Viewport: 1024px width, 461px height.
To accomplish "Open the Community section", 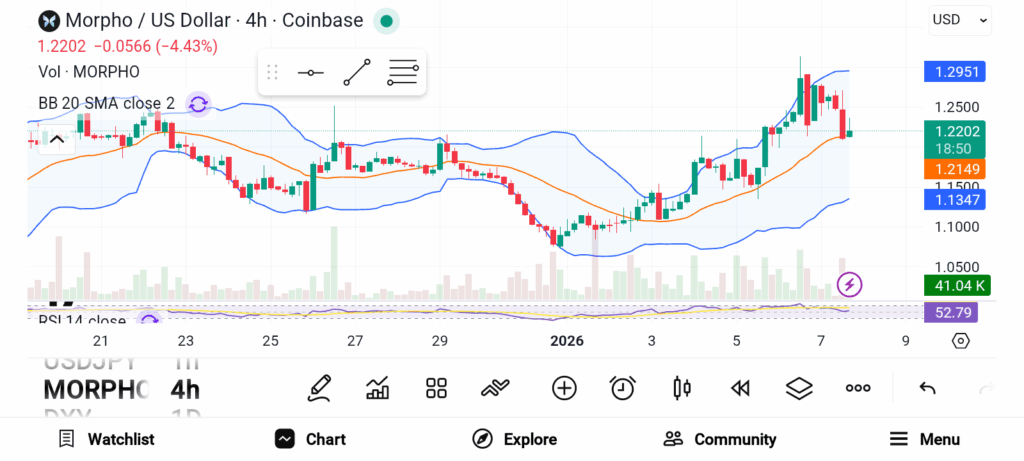I will (x=720, y=439).
